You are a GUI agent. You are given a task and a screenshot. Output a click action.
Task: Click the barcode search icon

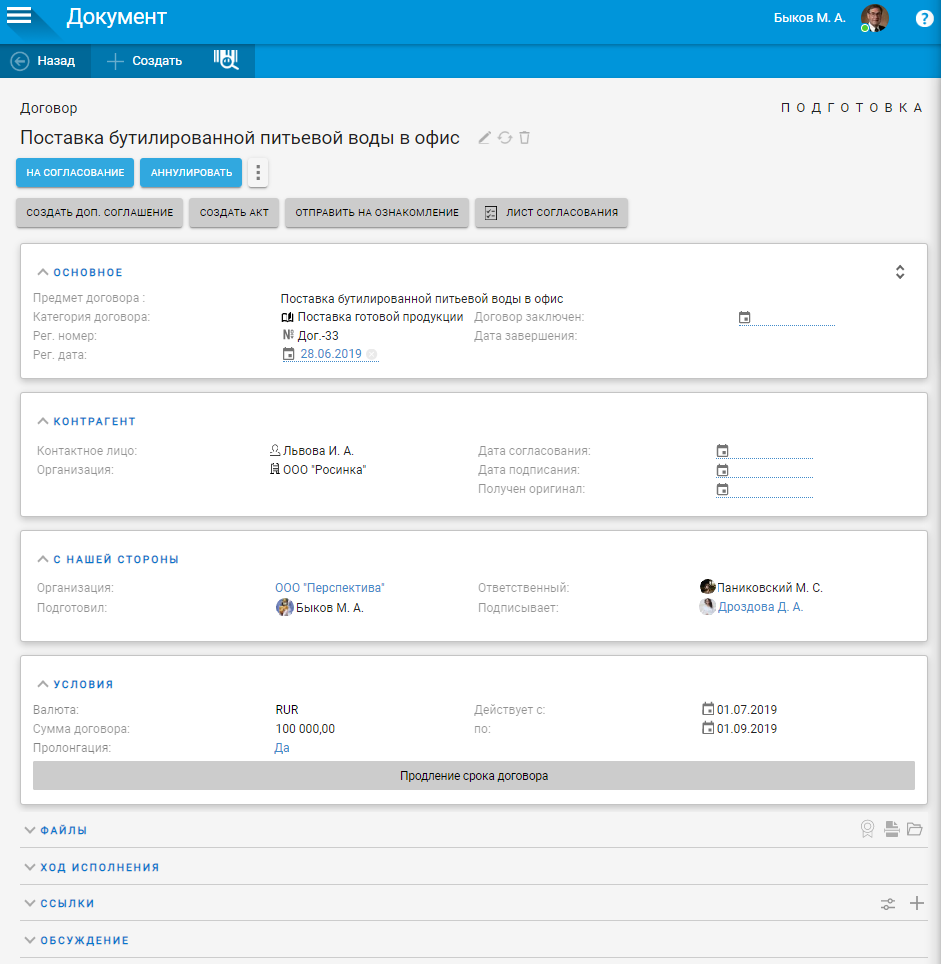tap(227, 60)
